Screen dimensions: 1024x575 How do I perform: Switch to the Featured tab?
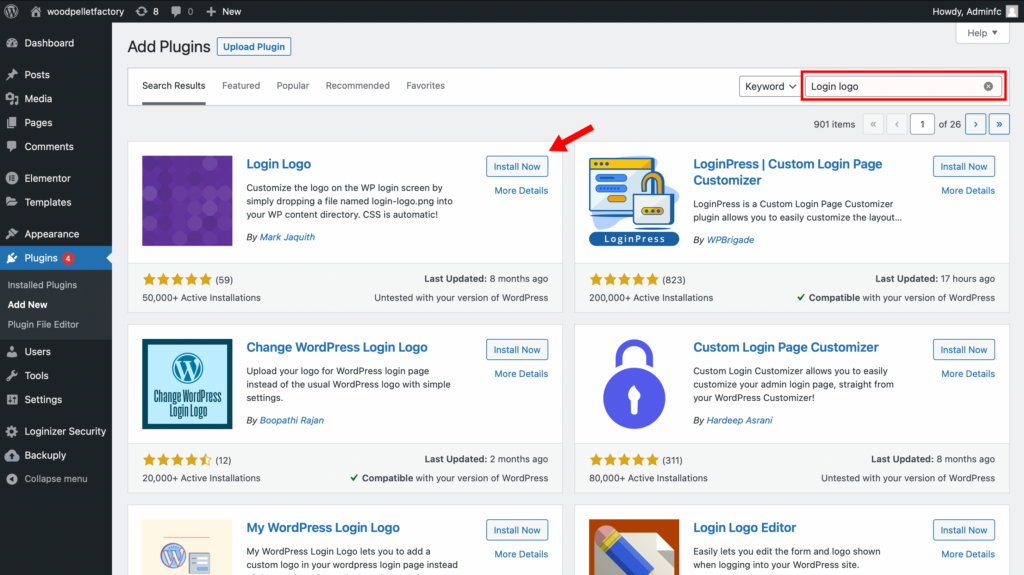[241, 86]
